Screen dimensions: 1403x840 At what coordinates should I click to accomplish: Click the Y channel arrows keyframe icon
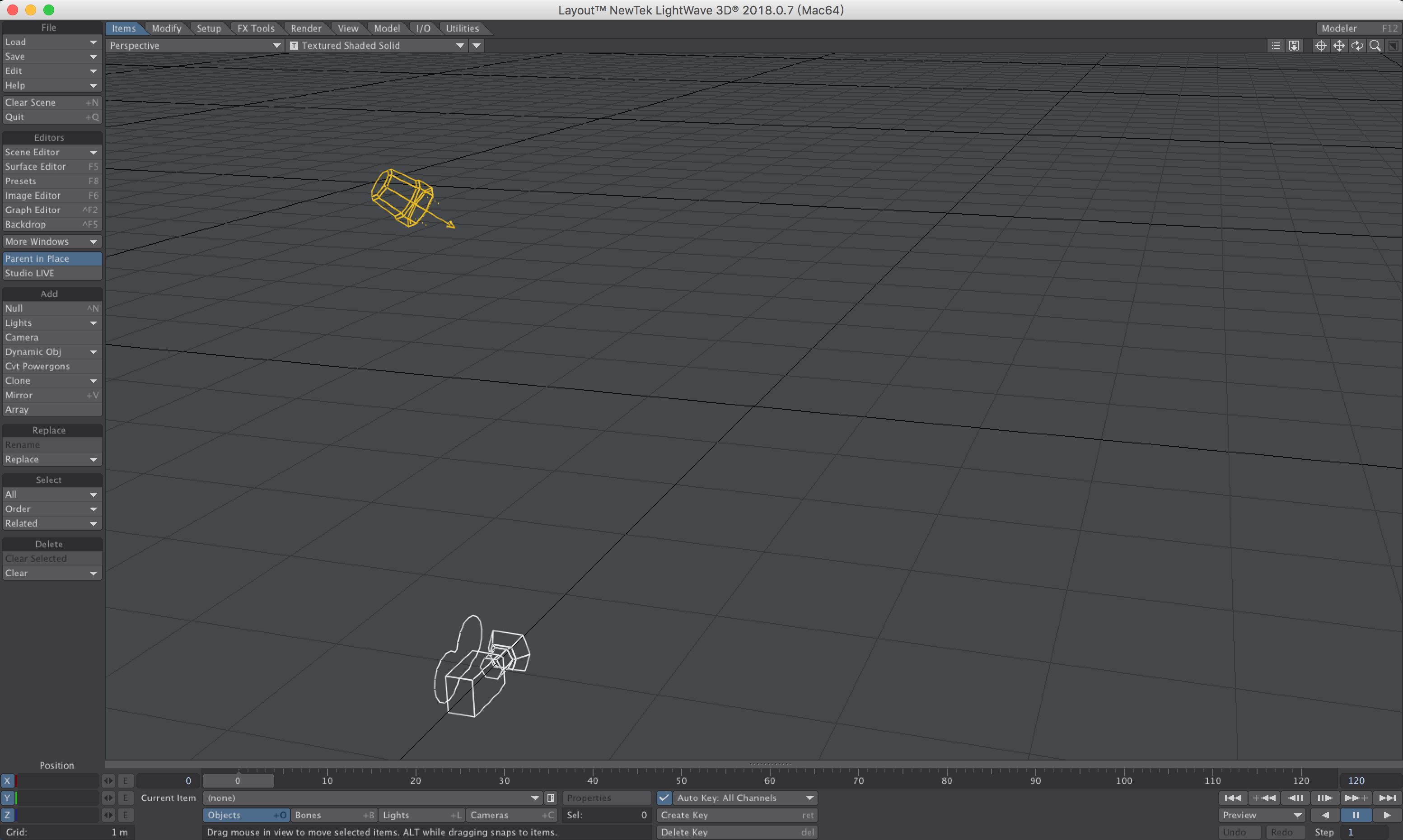(108, 798)
